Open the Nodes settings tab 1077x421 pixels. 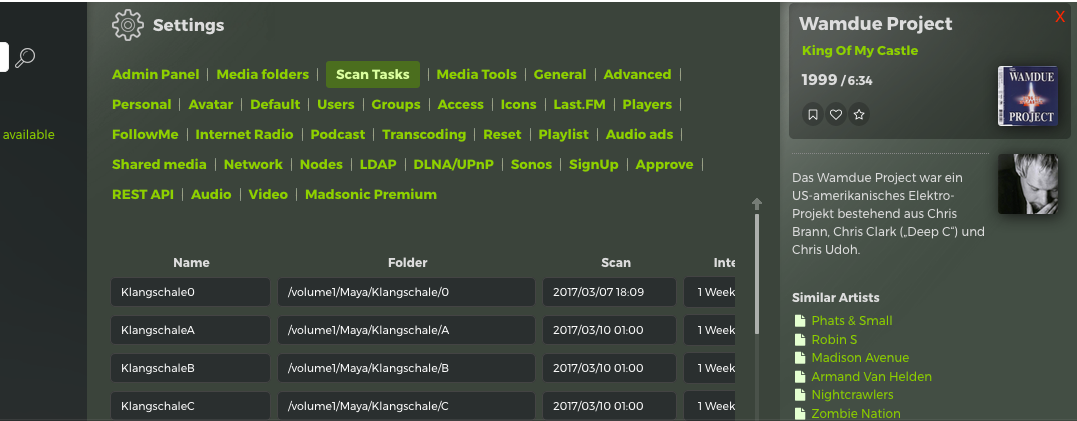pos(321,164)
